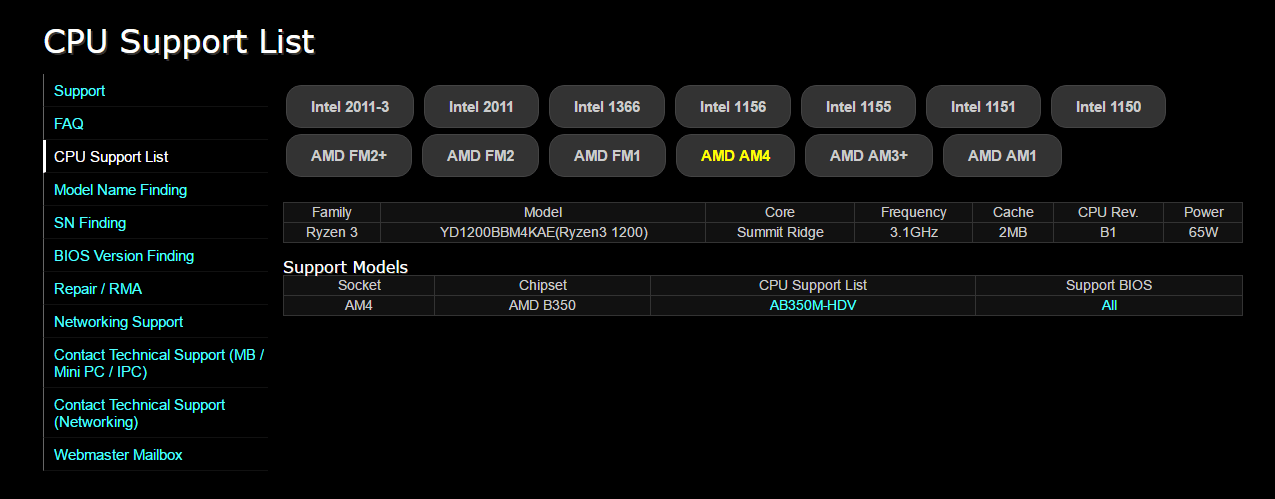Click the 'Socket' column header
Image resolution: width=1275 pixels, height=499 pixels.
point(359,285)
